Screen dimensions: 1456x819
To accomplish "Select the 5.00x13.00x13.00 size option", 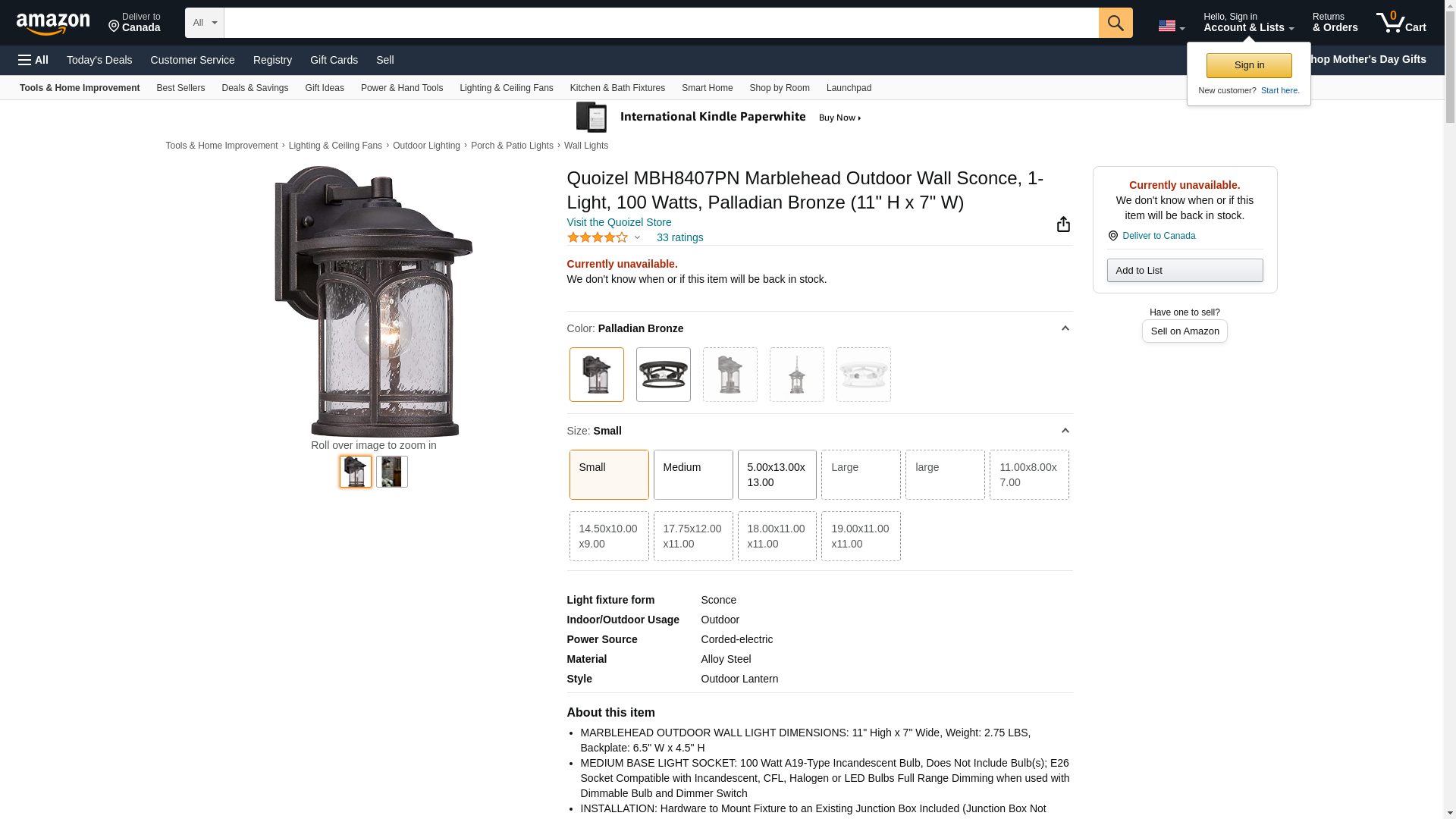I will click(x=777, y=475).
